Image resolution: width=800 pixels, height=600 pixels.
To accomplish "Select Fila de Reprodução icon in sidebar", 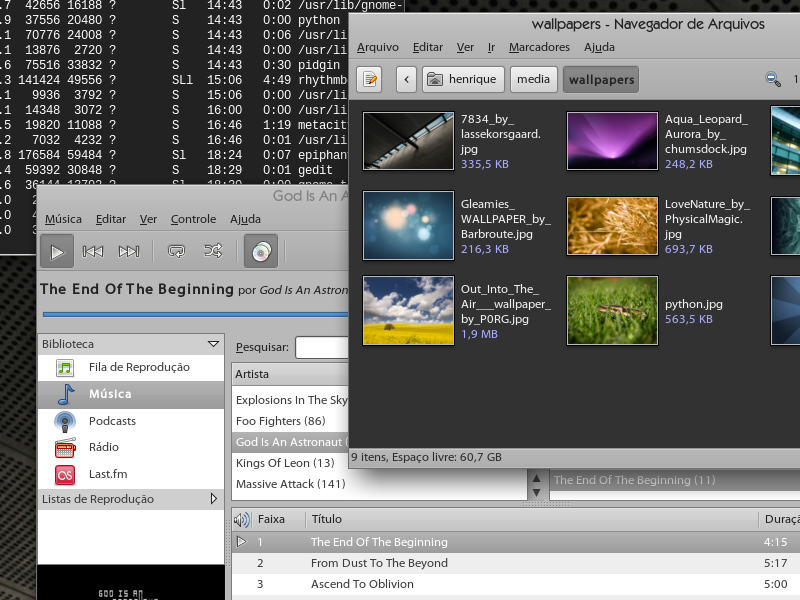I will 65,367.
